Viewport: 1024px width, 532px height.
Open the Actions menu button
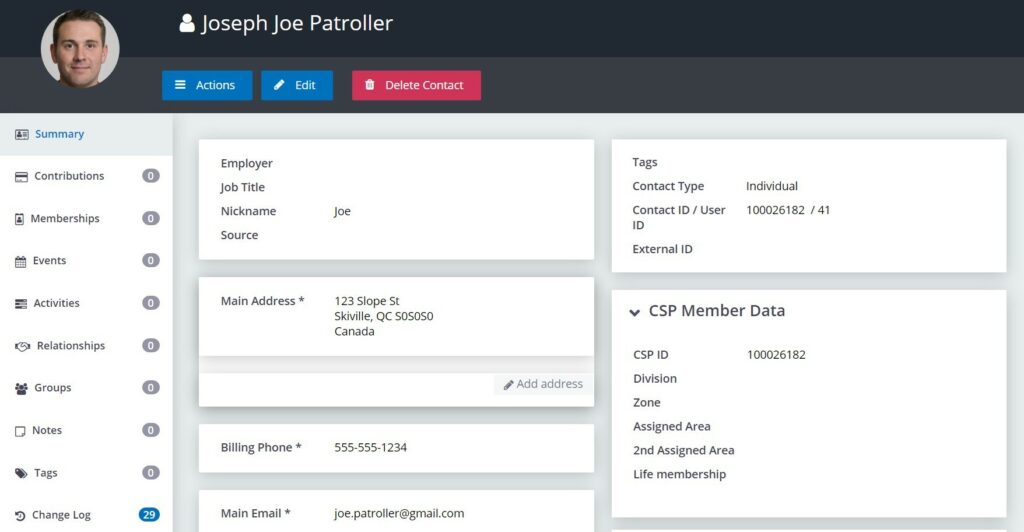click(207, 85)
